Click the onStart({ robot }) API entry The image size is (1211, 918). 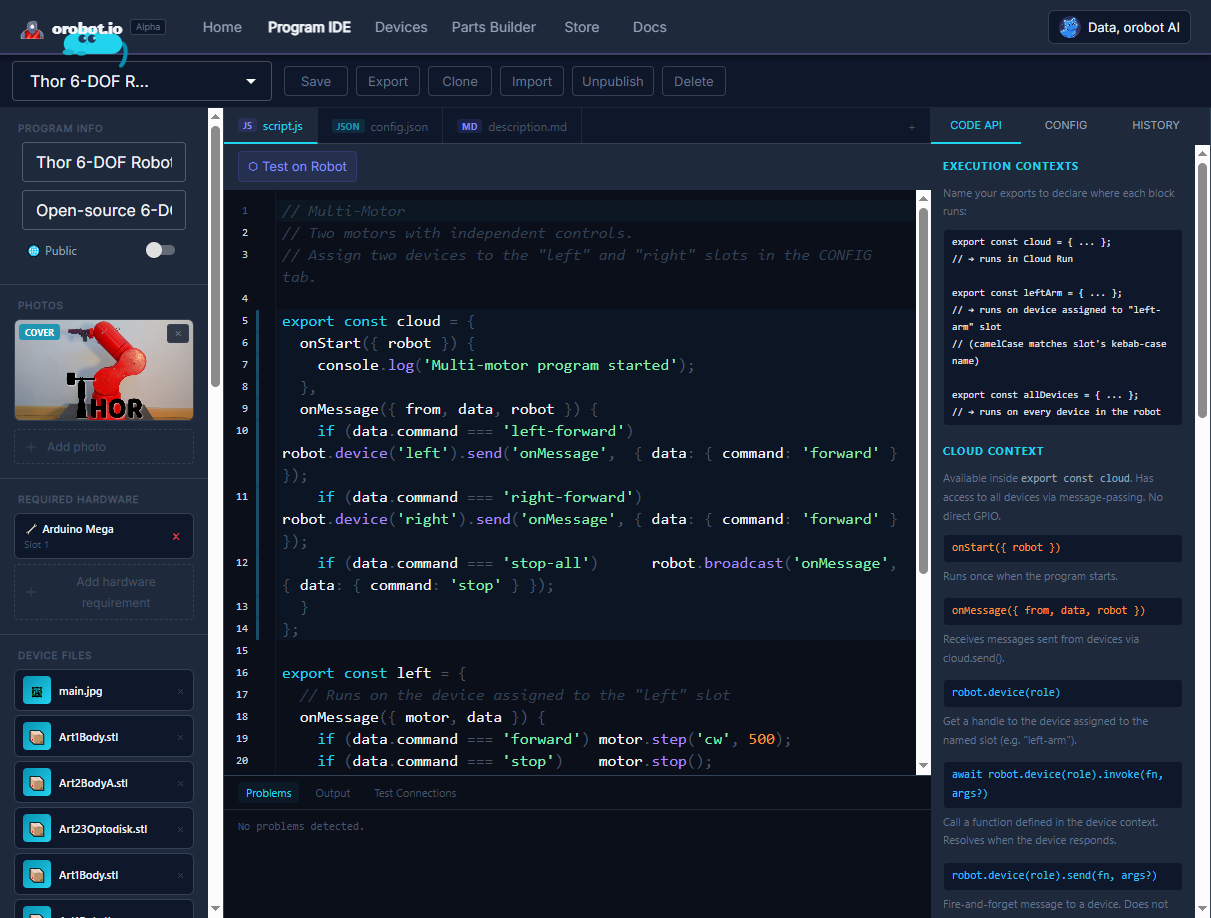[x=1062, y=548]
